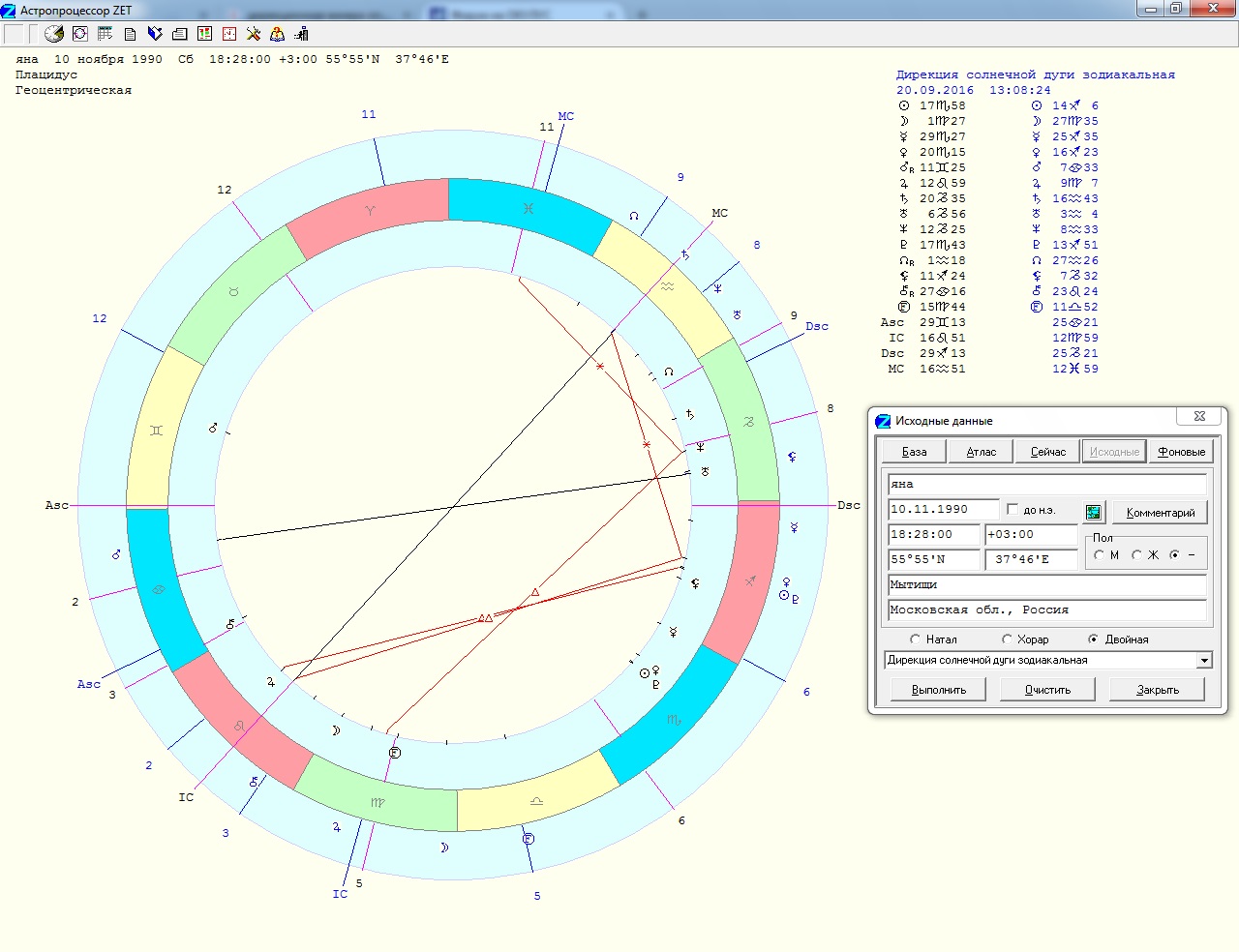1239x952 pixels.
Task: Click the date field showing 10.11.1990
Action: click(943, 509)
